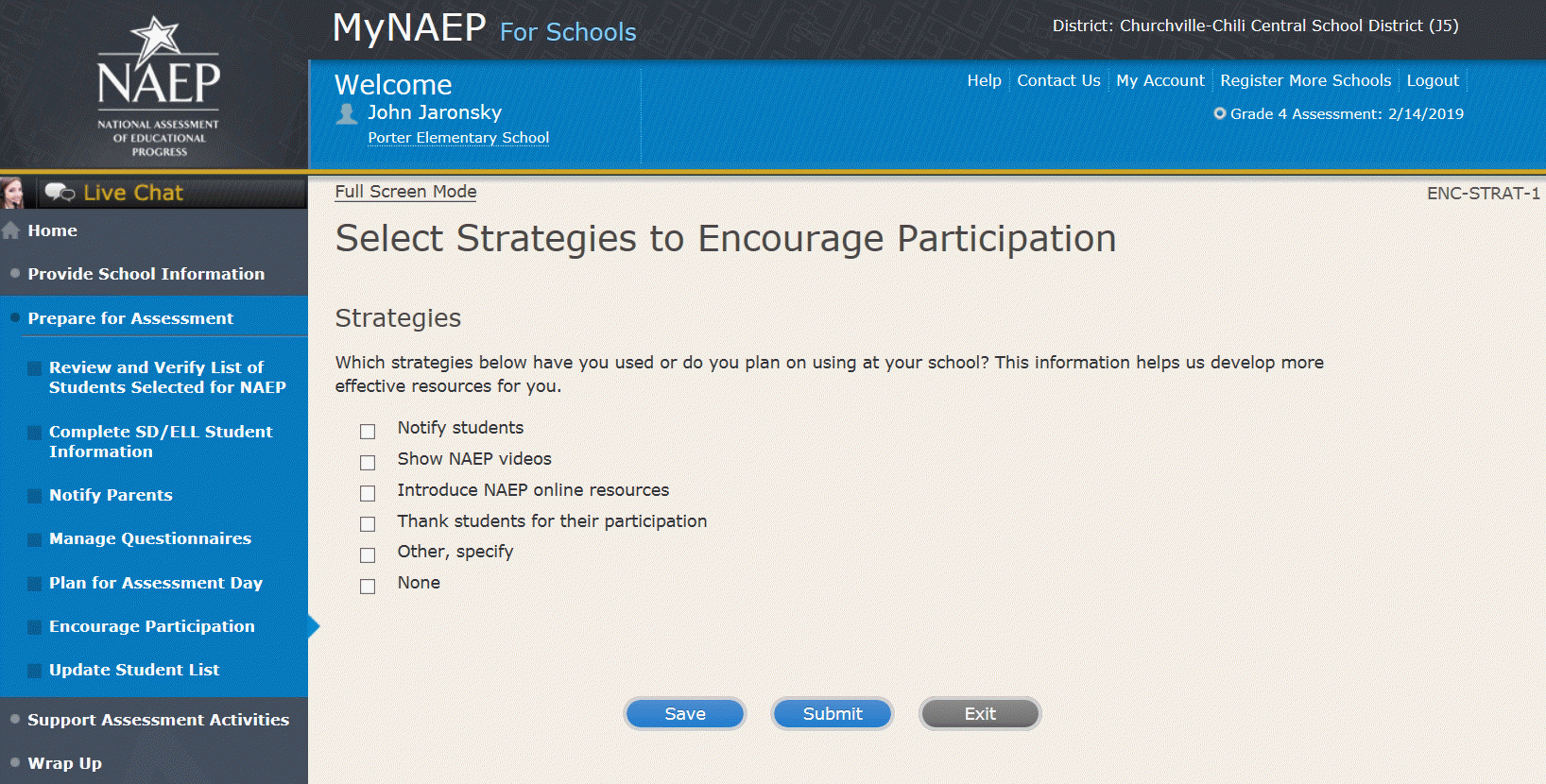
Task: Click square icon beside Update Student List
Action: [34, 671]
